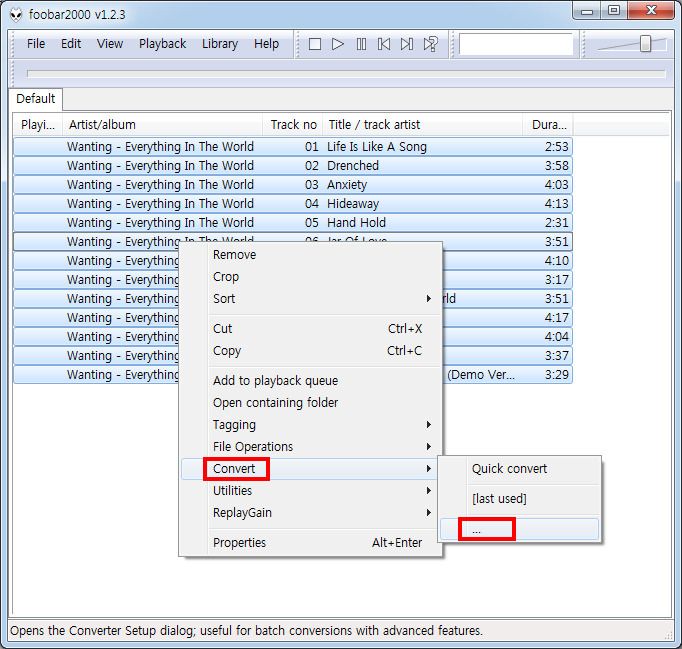
Task: Choose Quick convert in the submenu
Action: point(520,468)
